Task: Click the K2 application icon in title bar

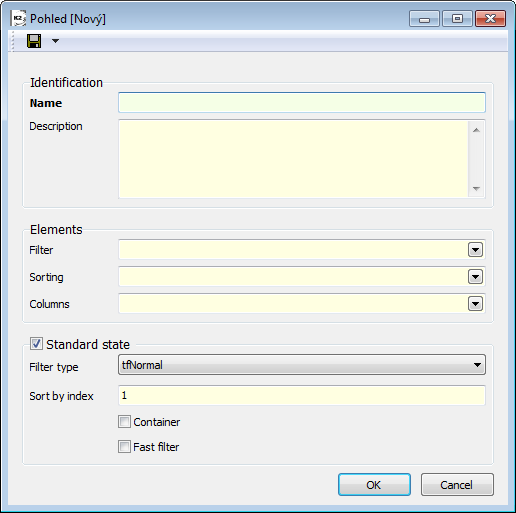Action: point(18,18)
